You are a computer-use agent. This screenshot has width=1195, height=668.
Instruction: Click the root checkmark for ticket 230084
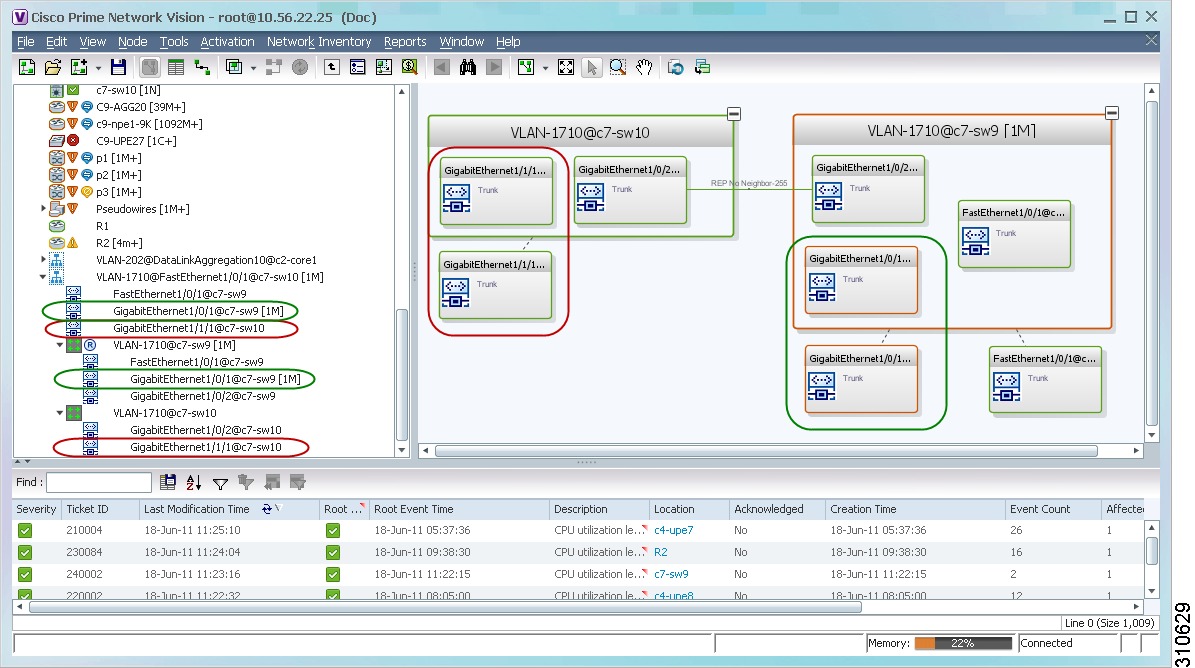click(x=333, y=553)
